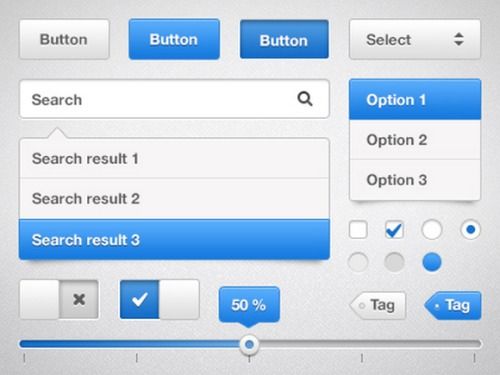The height and width of the screenshot is (375, 500).
Task: Click the grey Button
Action: point(64,39)
